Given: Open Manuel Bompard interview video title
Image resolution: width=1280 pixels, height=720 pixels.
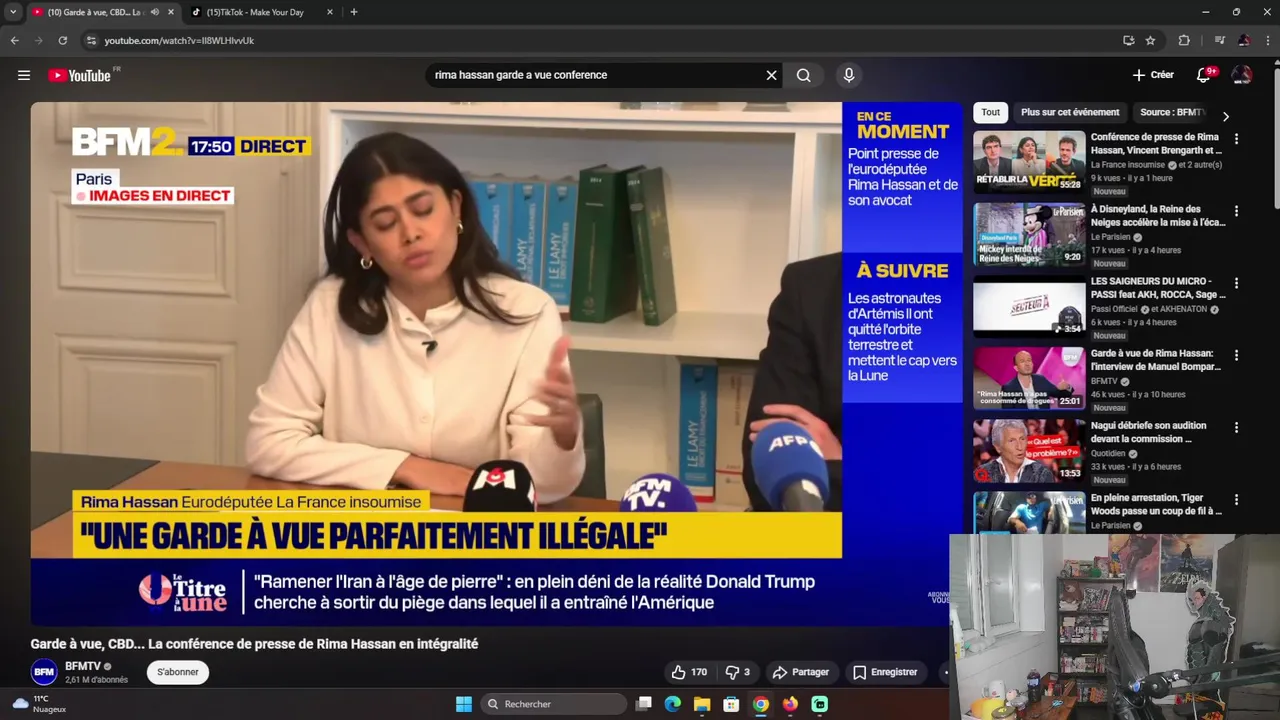Looking at the screenshot, I should (x=1156, y=360).
